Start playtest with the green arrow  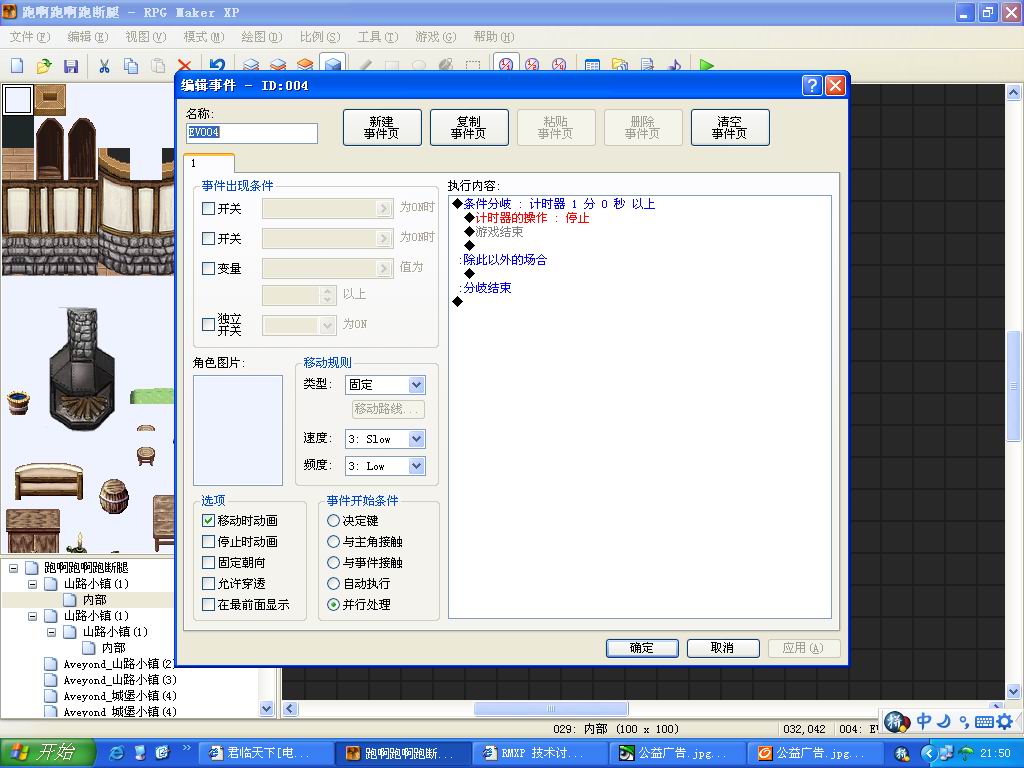click(706, 65)
